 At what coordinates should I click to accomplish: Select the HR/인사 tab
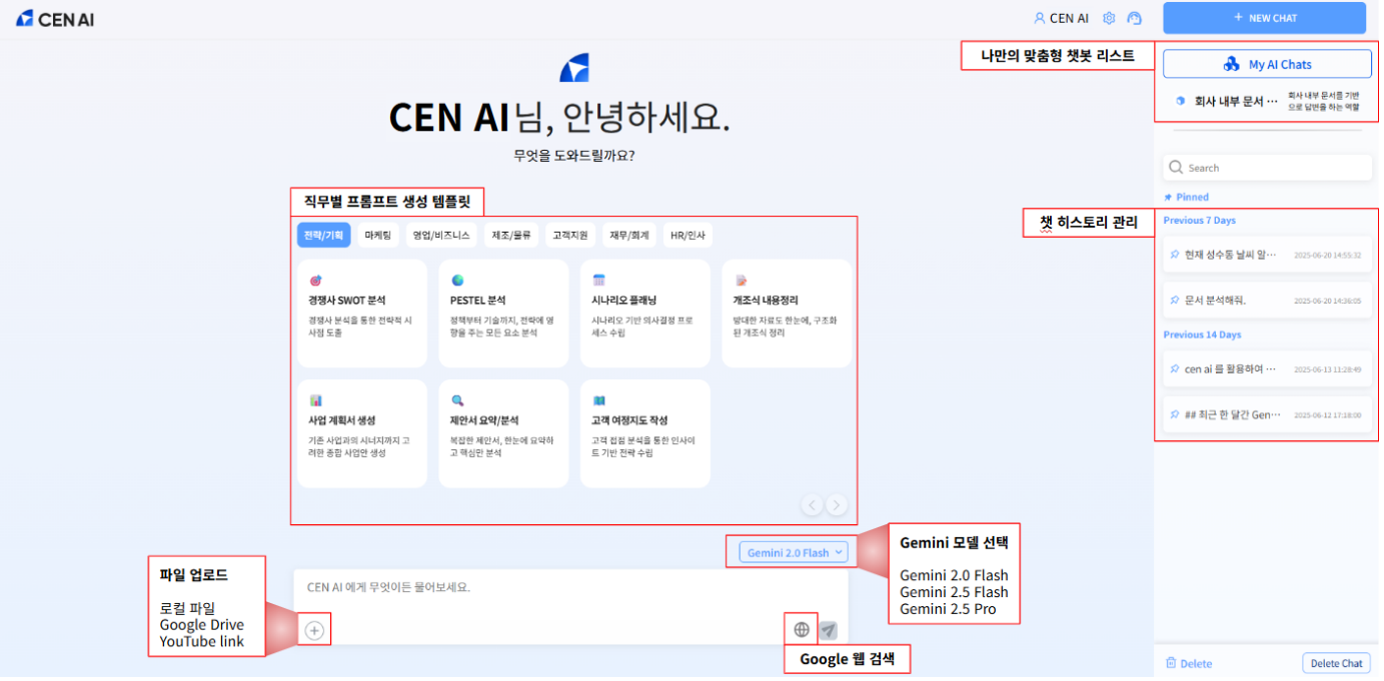[x=687, y=235]
